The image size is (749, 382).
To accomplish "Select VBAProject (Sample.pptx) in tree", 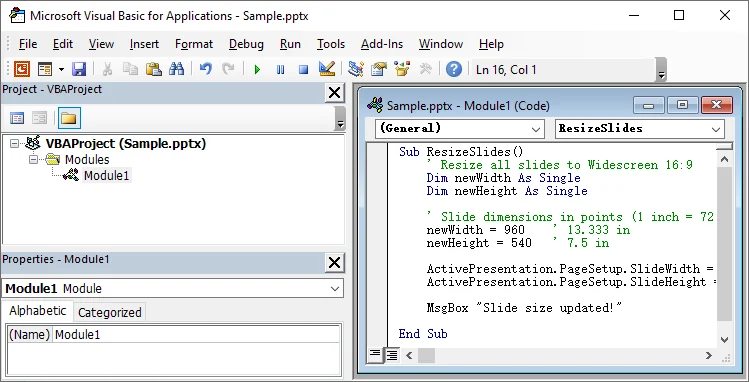I will [126, 143].
